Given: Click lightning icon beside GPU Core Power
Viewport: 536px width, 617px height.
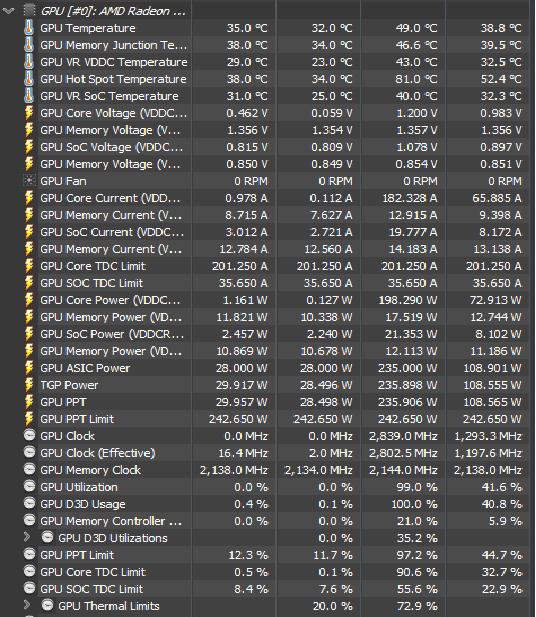Looking at the screenshot, I should pos(29,299).
